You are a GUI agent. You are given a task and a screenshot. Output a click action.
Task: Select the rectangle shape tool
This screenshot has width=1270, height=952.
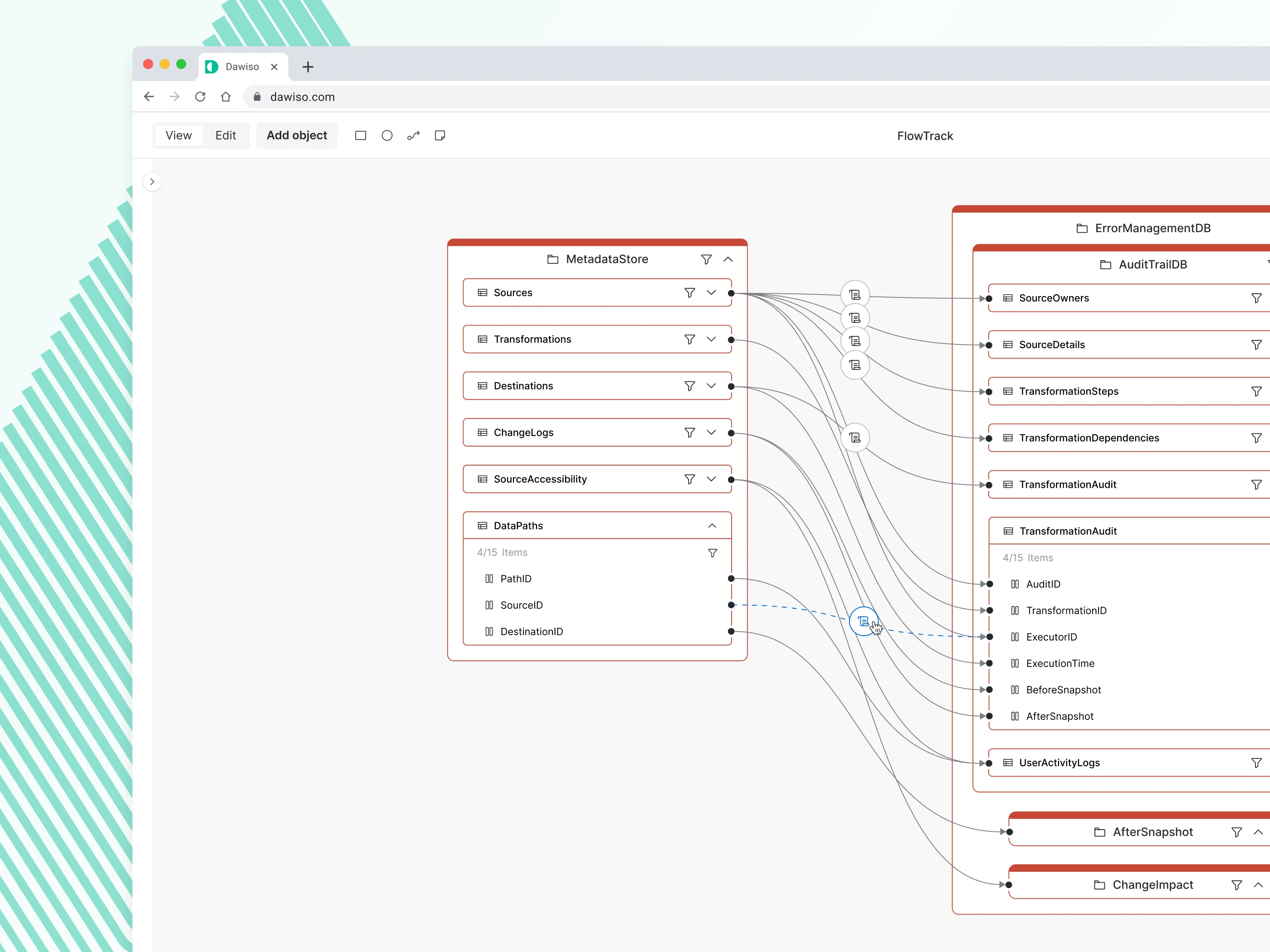(x=361, y=136)
